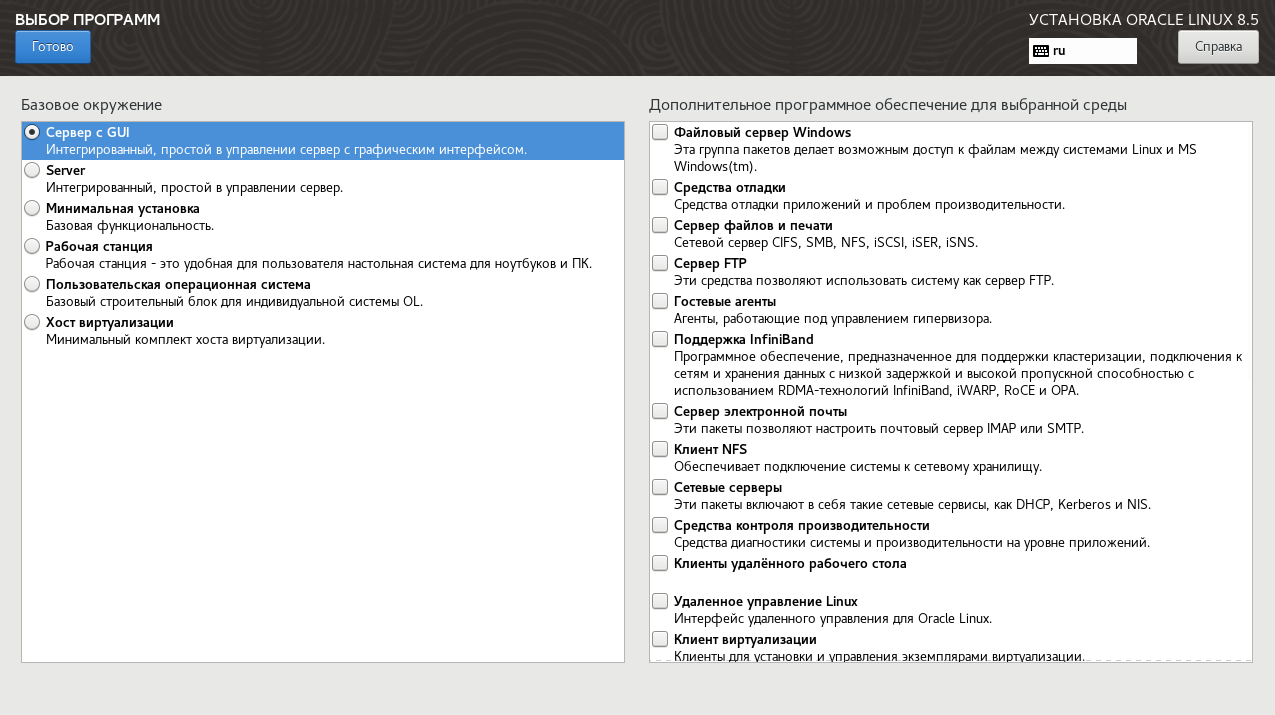Choose Рабочая станция radio button

point(32,246)
